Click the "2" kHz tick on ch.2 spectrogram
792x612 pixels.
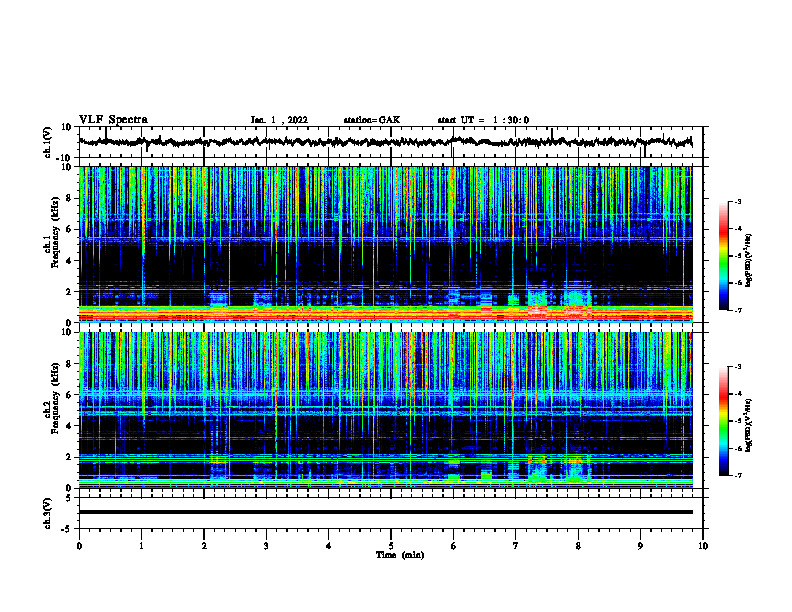(69, 457)
